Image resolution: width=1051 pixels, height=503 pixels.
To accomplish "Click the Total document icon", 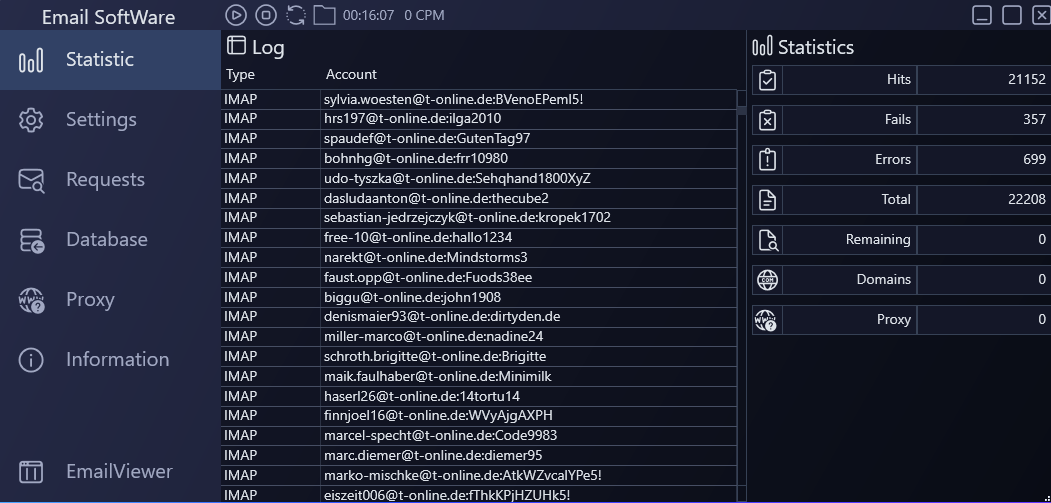I will pos(767,200).
